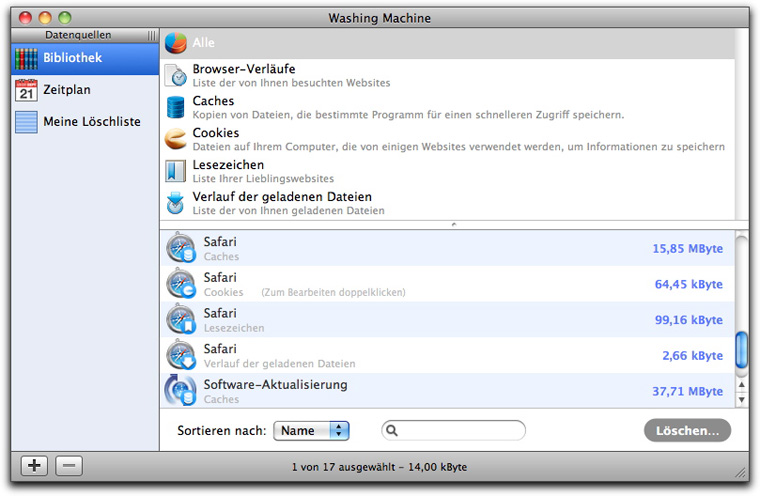Click the scrollbar up arrow in lower list
The width and height of the screenshot is (760, 496).
[742, 385]
